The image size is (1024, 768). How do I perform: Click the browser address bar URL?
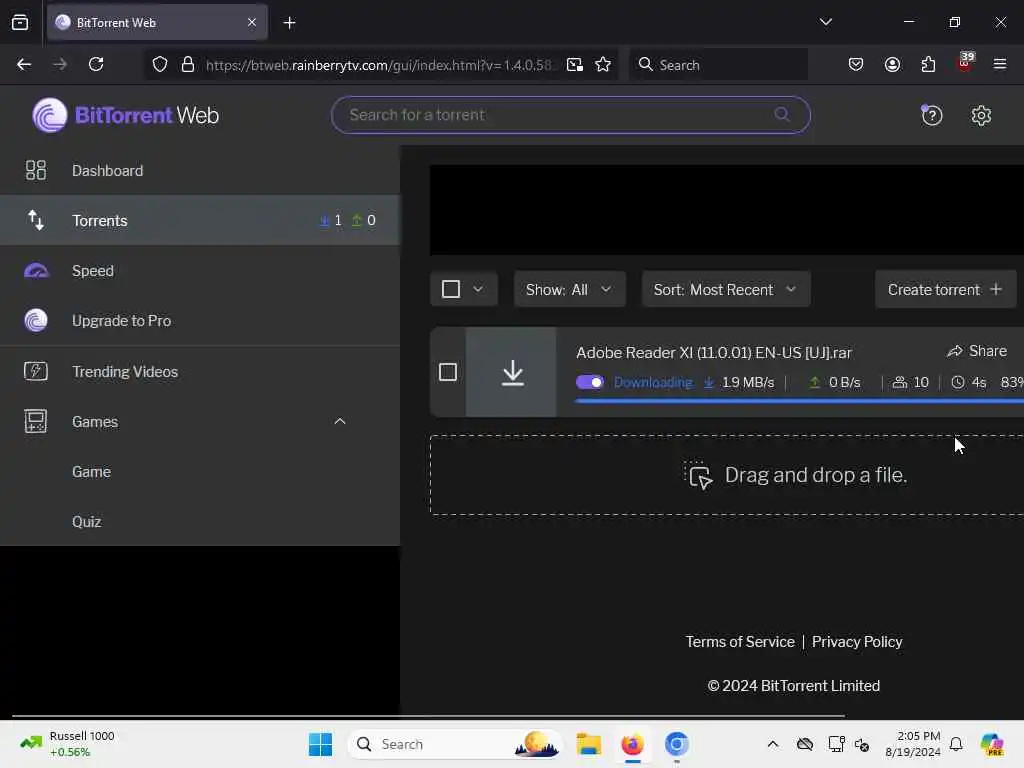pos(379,65)
